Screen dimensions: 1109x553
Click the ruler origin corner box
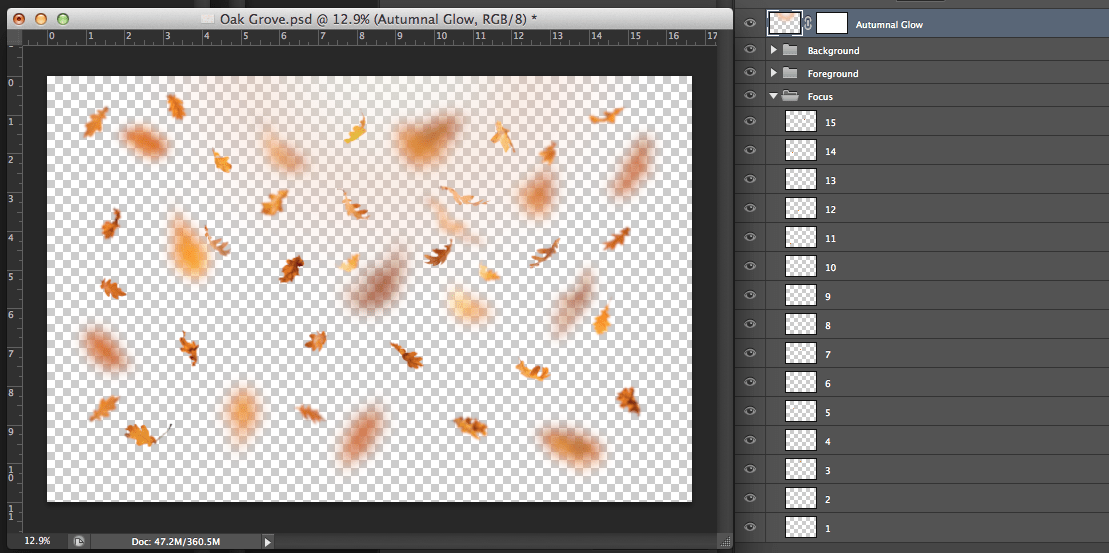pyautogui.click(x=14, y=37)
